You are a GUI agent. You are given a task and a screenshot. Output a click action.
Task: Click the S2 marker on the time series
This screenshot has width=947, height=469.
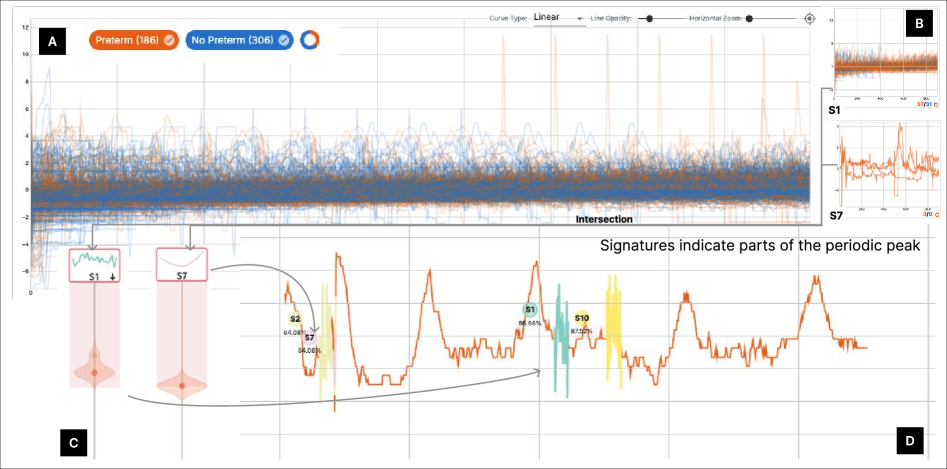click(295, 319)
